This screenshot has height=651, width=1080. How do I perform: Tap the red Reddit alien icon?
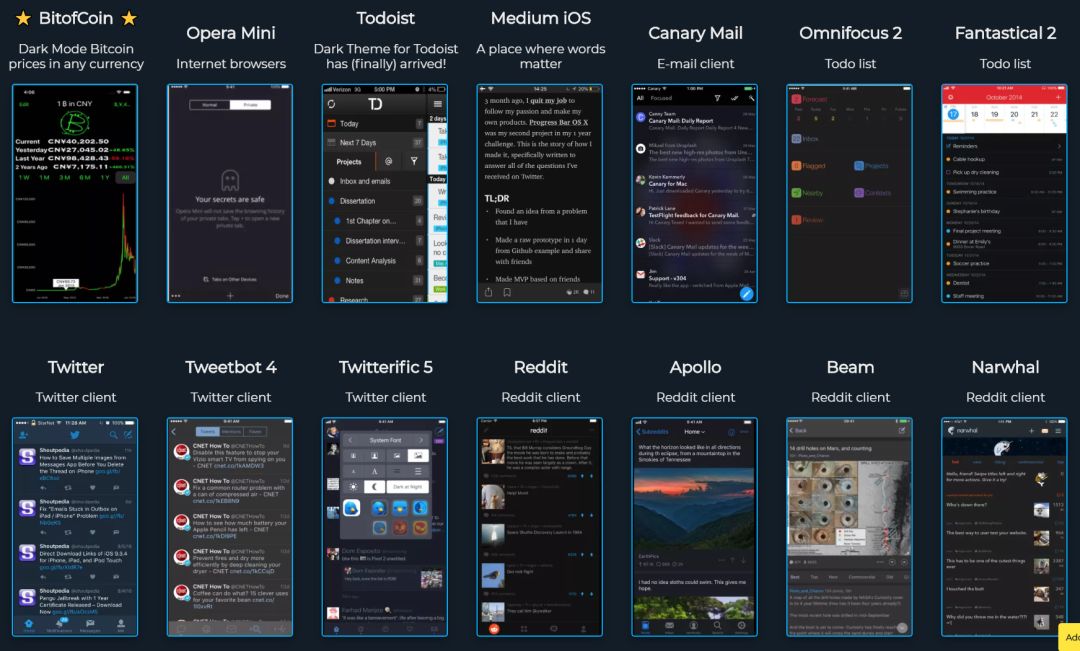coord(494,628)
